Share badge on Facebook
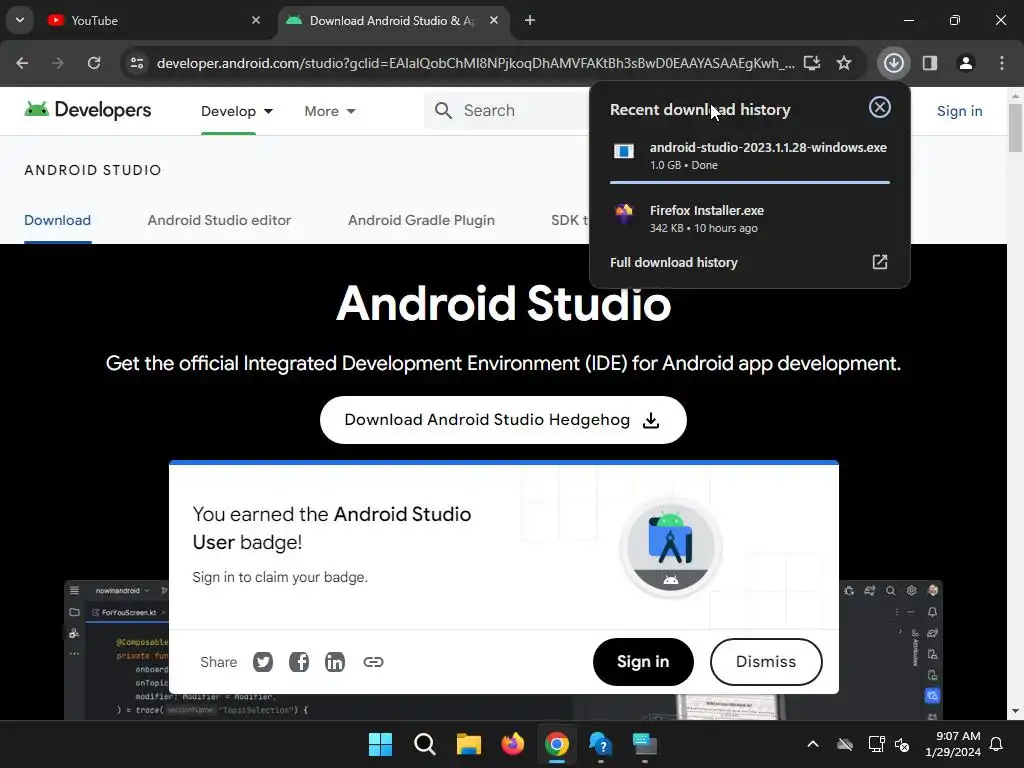The height and width of the screenshot is (768, 1024). pos(299,662)
